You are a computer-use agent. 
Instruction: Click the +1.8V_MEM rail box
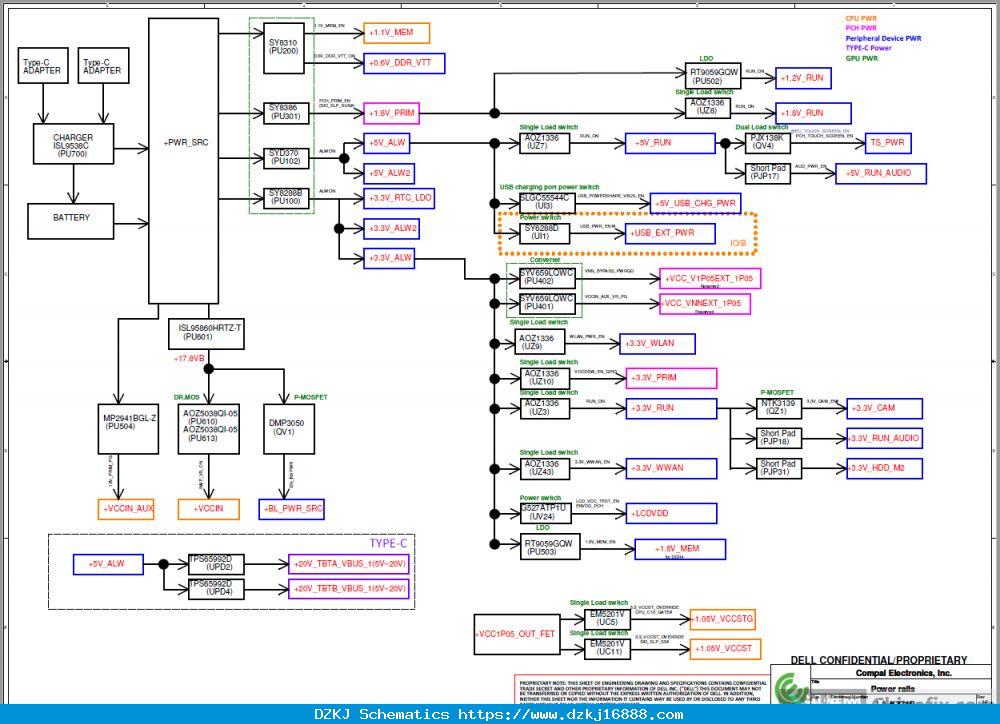click(x=680, y=549)
